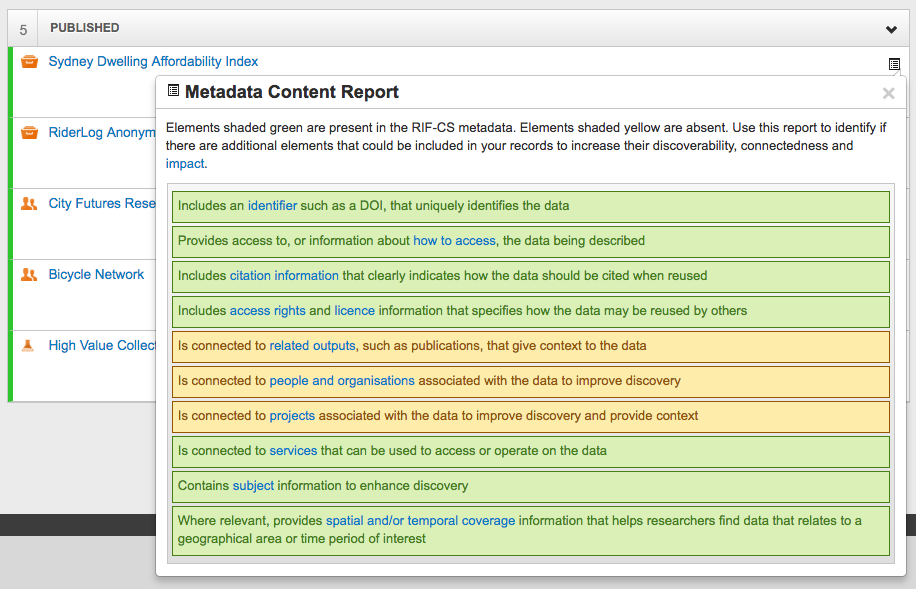
Task: Open the Bicycle Network record
Action: (96, 275)
